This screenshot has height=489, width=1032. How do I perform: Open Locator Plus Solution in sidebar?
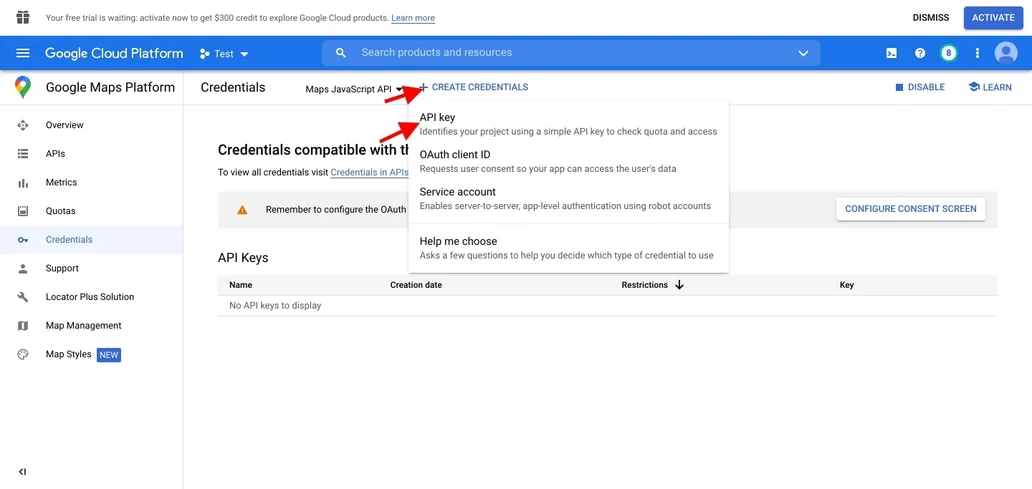[x=91, y=297]
